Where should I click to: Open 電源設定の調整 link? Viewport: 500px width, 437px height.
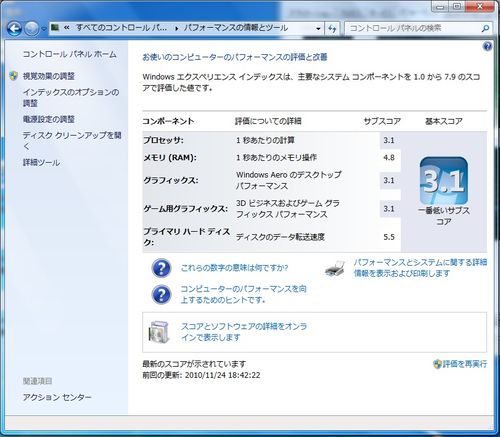point(49,119)
